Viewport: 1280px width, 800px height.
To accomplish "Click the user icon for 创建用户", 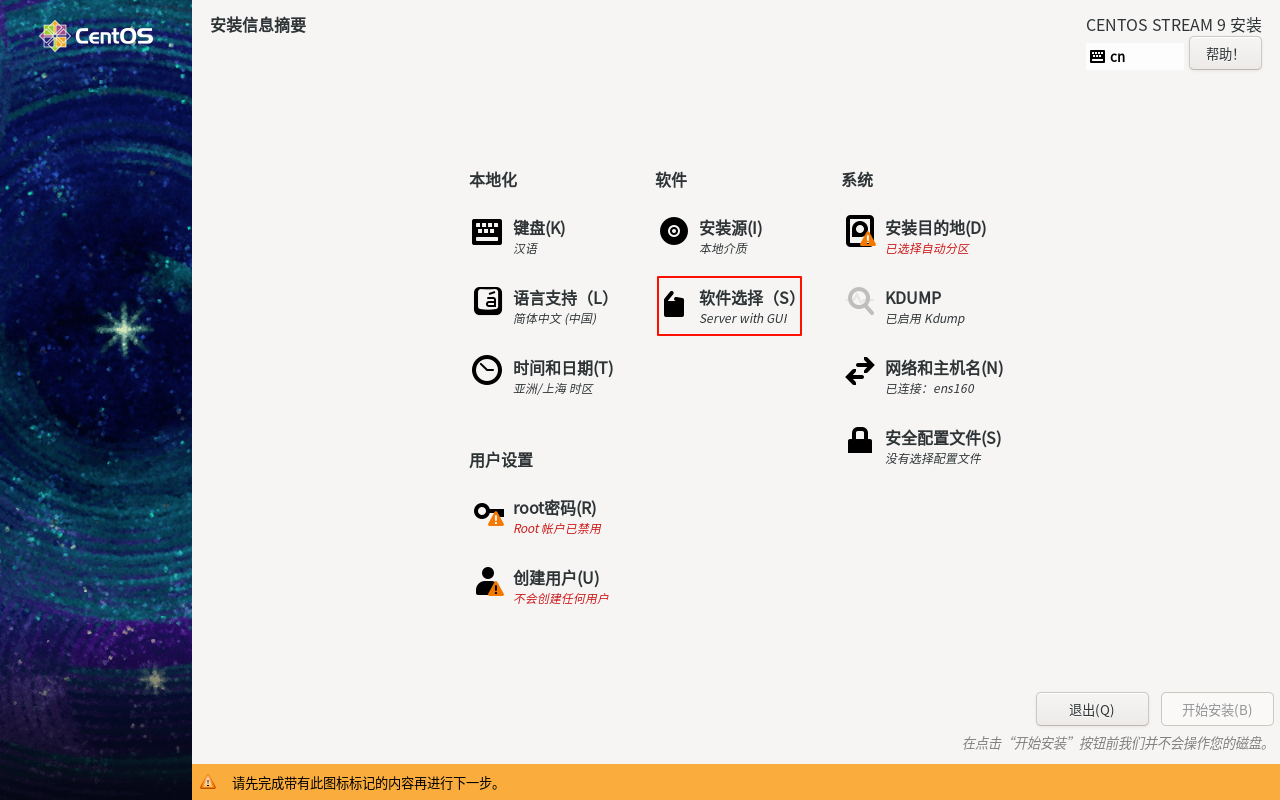I will [x=489, y=581].
